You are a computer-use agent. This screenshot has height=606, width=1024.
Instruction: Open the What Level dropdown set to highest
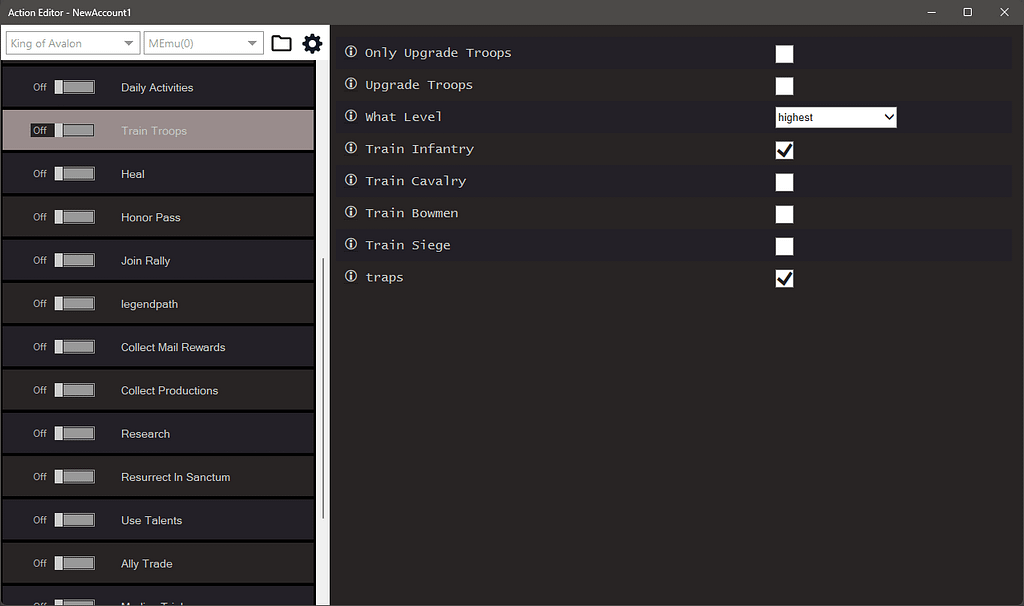point(835,117)
